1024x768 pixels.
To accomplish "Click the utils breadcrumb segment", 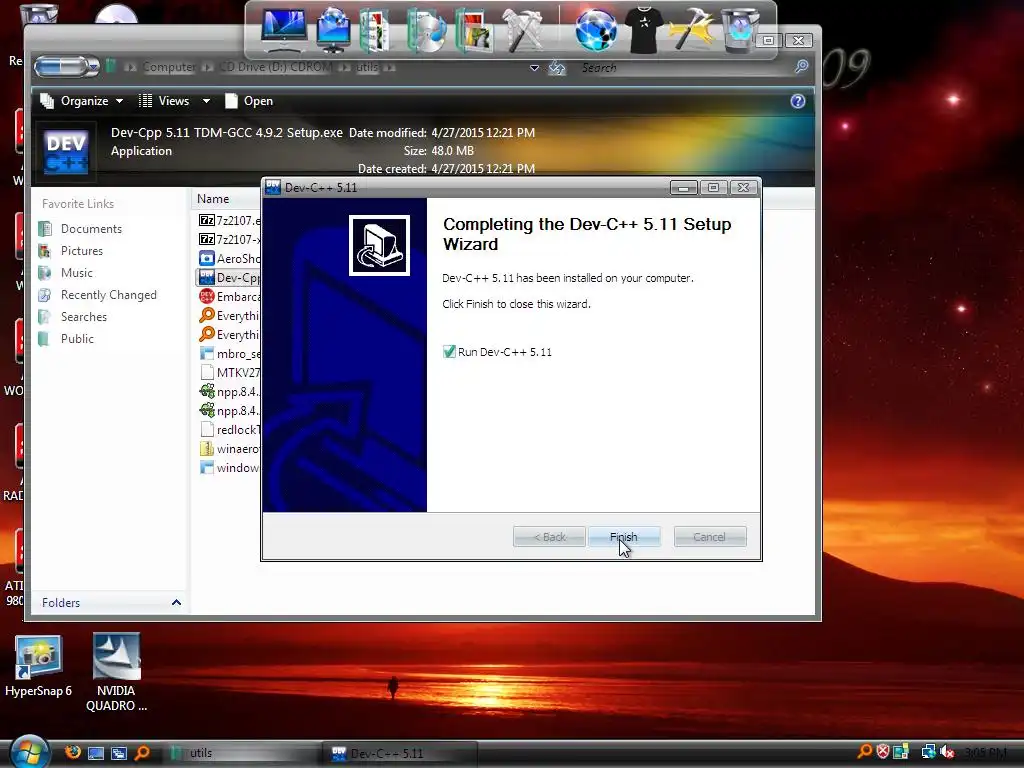I will [x=367, y=67].
